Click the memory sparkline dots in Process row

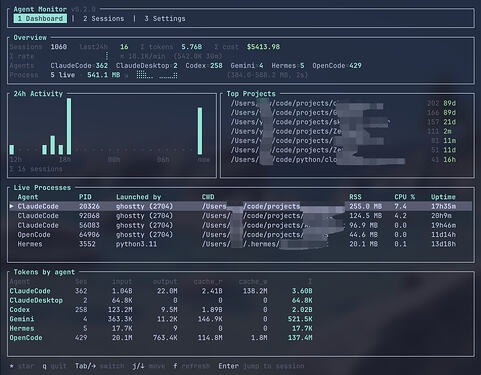157,75
